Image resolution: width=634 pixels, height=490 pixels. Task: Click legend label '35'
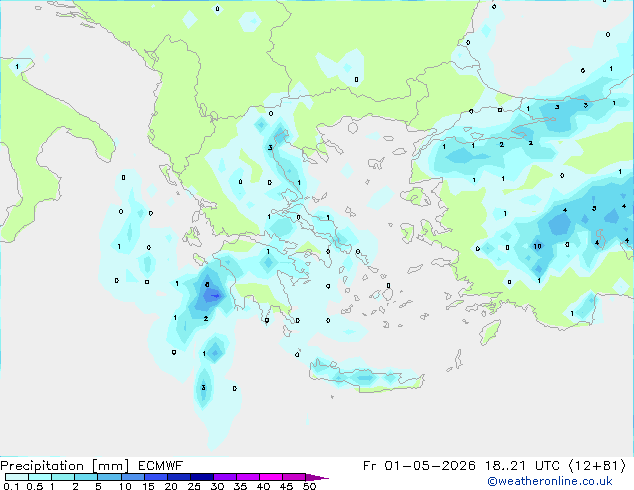[240, 486]
